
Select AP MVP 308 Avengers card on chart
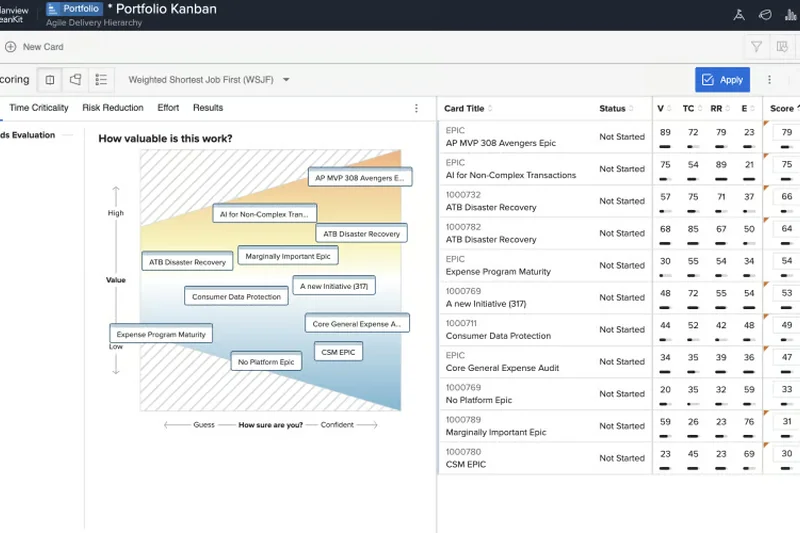pyautogui.click(x=360, y=177)
